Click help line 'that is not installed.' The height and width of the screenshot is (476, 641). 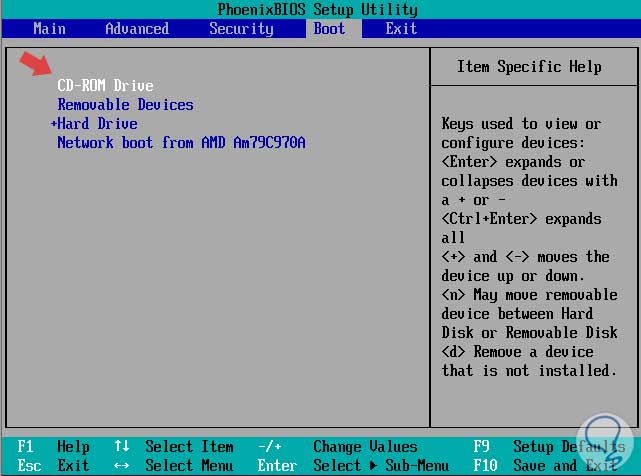coord(529,370)
